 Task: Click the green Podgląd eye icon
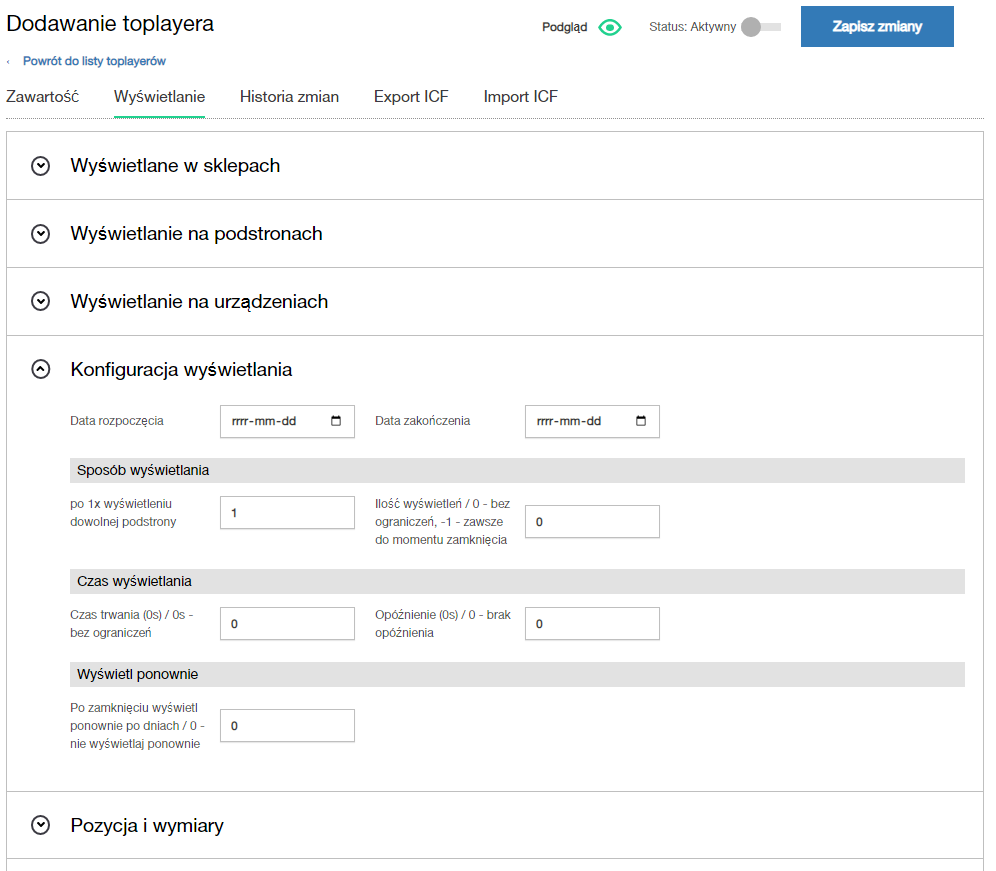(x=610, y=27)
